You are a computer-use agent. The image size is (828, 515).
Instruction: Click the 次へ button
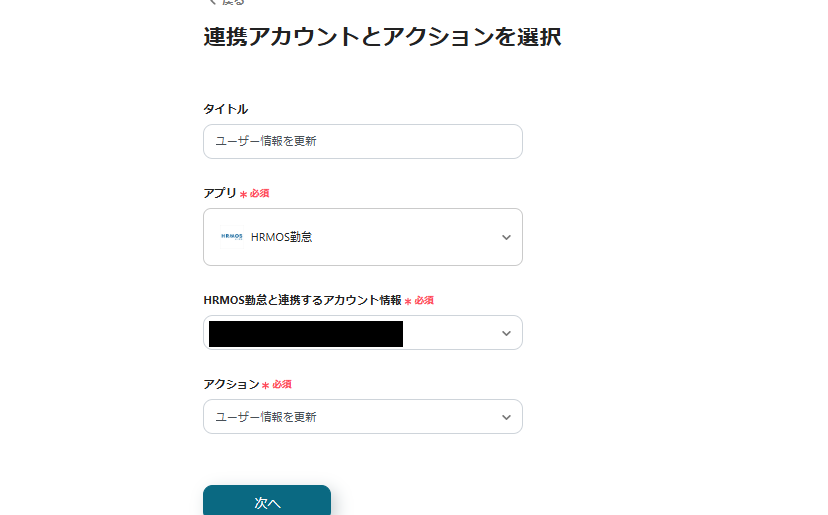(267, 502)
